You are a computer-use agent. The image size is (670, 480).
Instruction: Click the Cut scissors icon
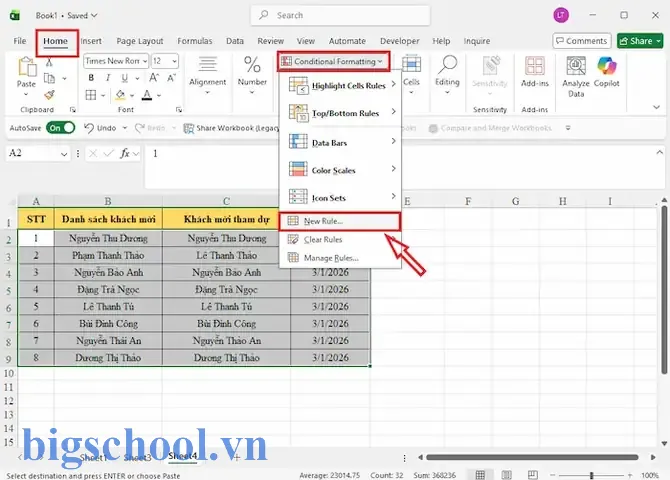(x=49, y=62)
